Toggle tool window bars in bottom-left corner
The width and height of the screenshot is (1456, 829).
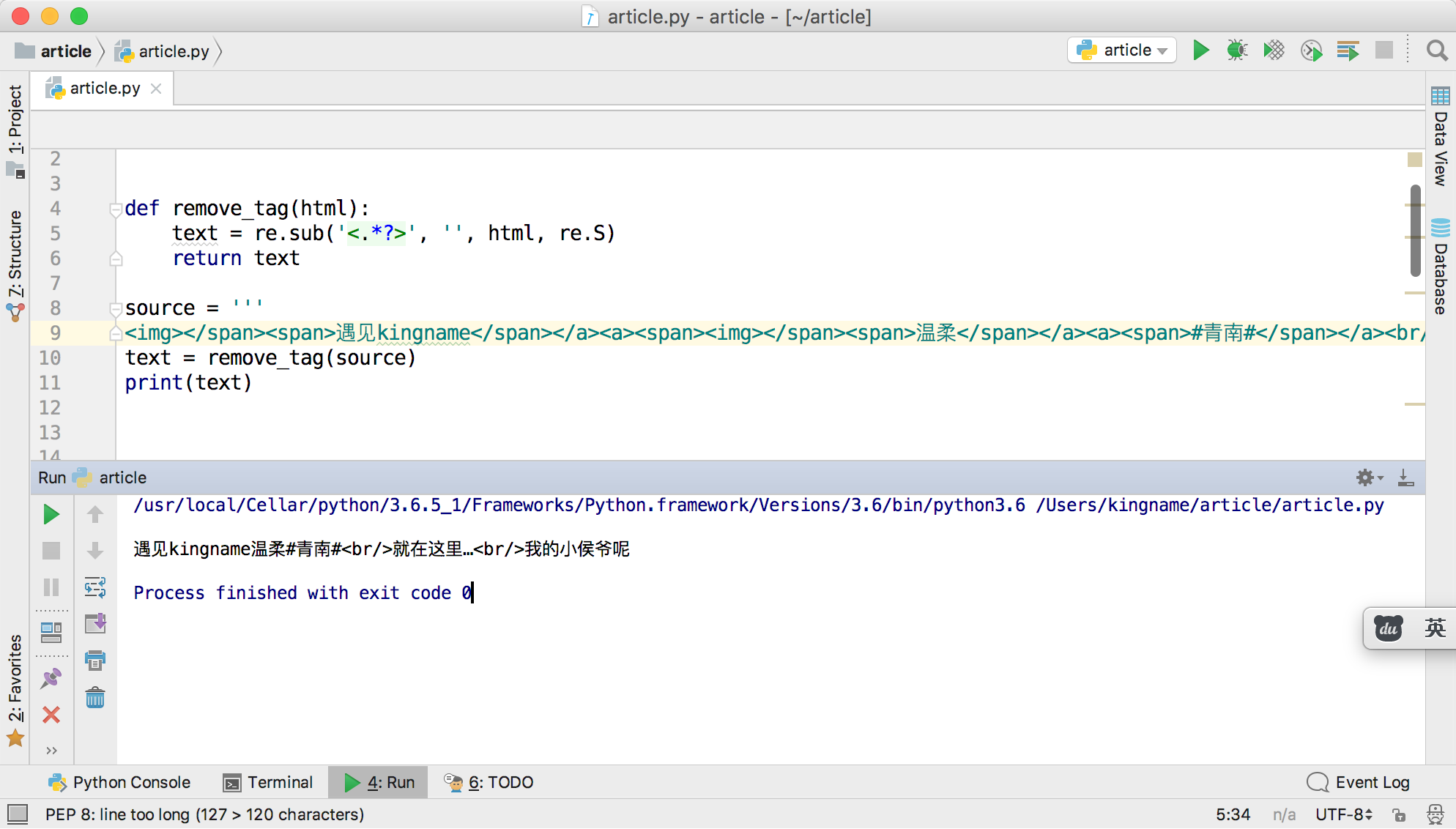[17, 814]
